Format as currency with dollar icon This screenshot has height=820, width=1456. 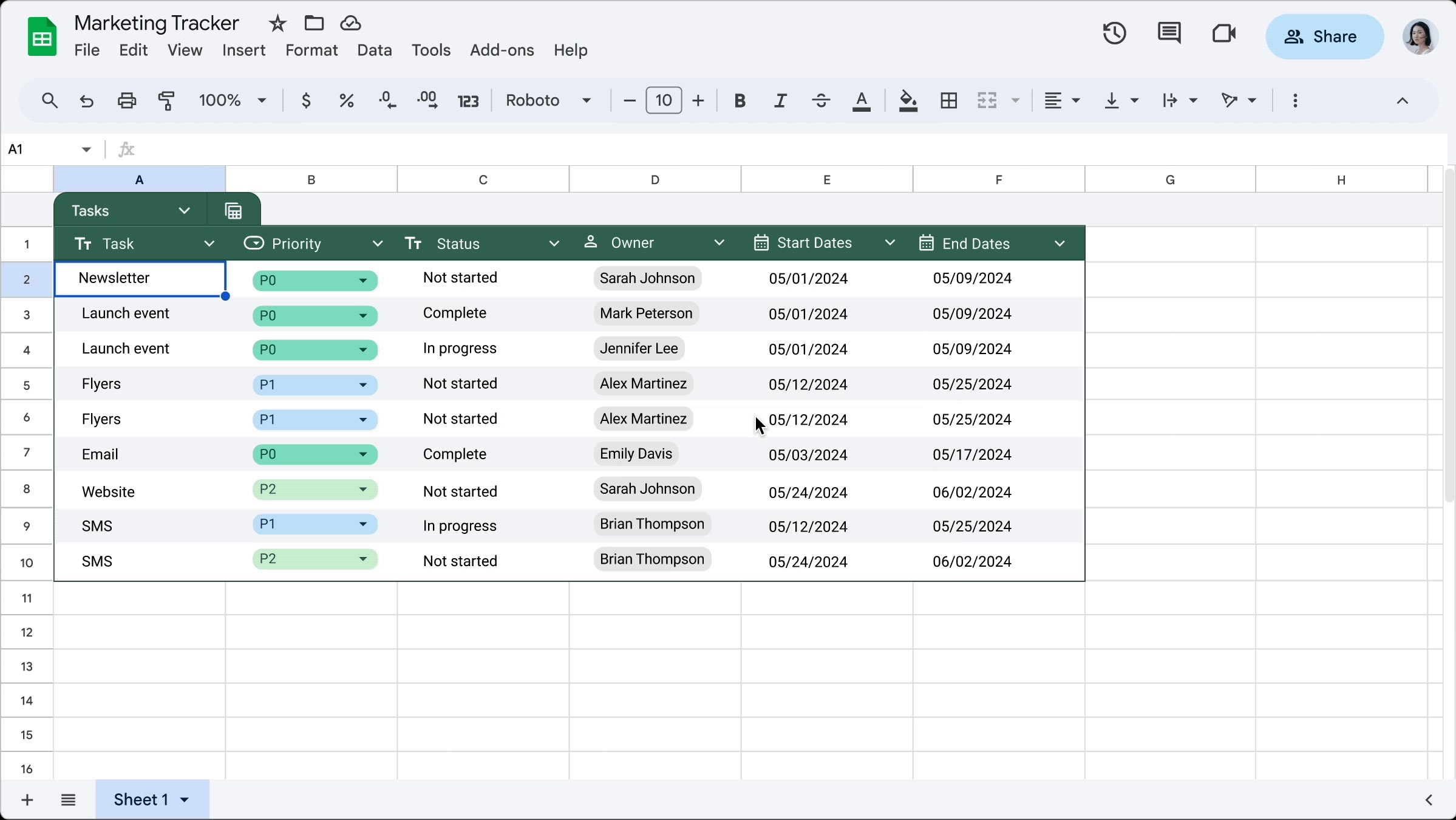tap(306, 100)
